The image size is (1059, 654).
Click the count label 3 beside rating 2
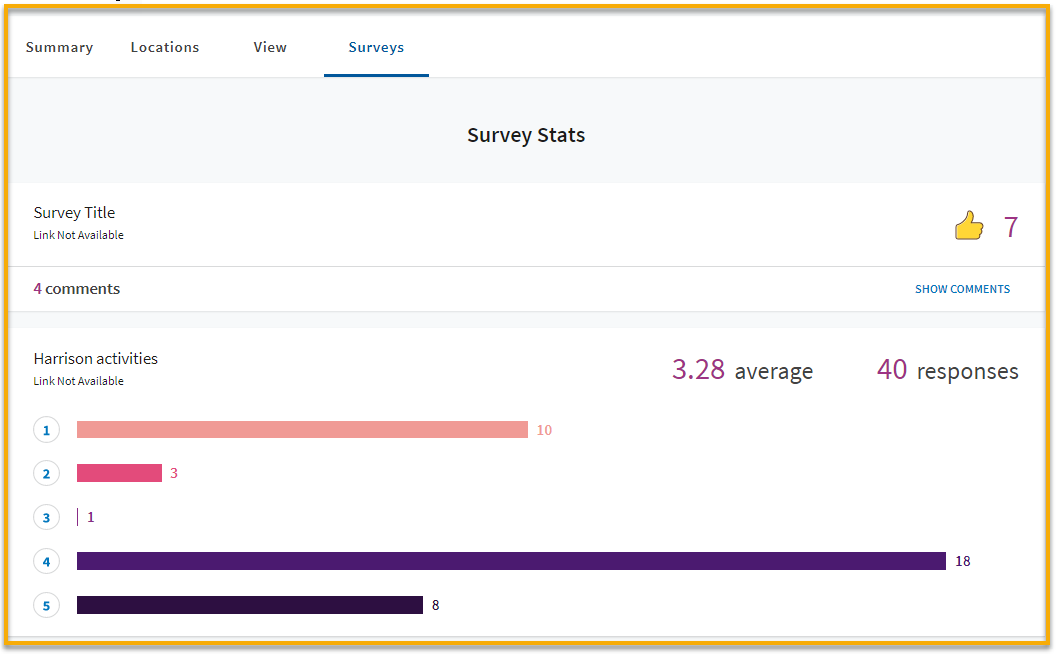(174, 474)
